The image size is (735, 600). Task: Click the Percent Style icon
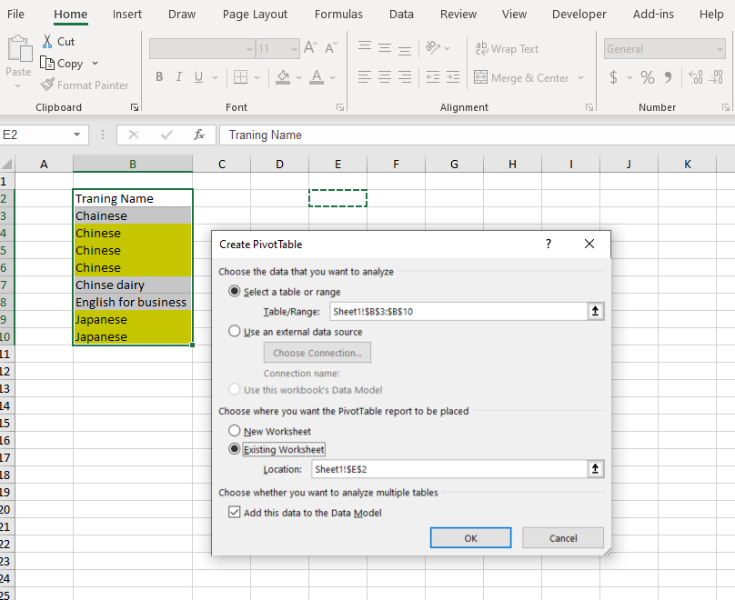647,77
